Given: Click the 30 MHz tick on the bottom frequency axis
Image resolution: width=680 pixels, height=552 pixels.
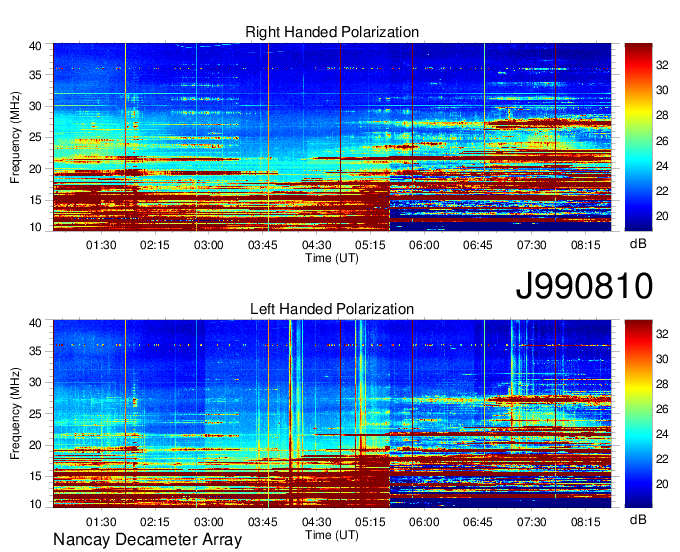Looking at the screenshot, I should tap(35, 382).
